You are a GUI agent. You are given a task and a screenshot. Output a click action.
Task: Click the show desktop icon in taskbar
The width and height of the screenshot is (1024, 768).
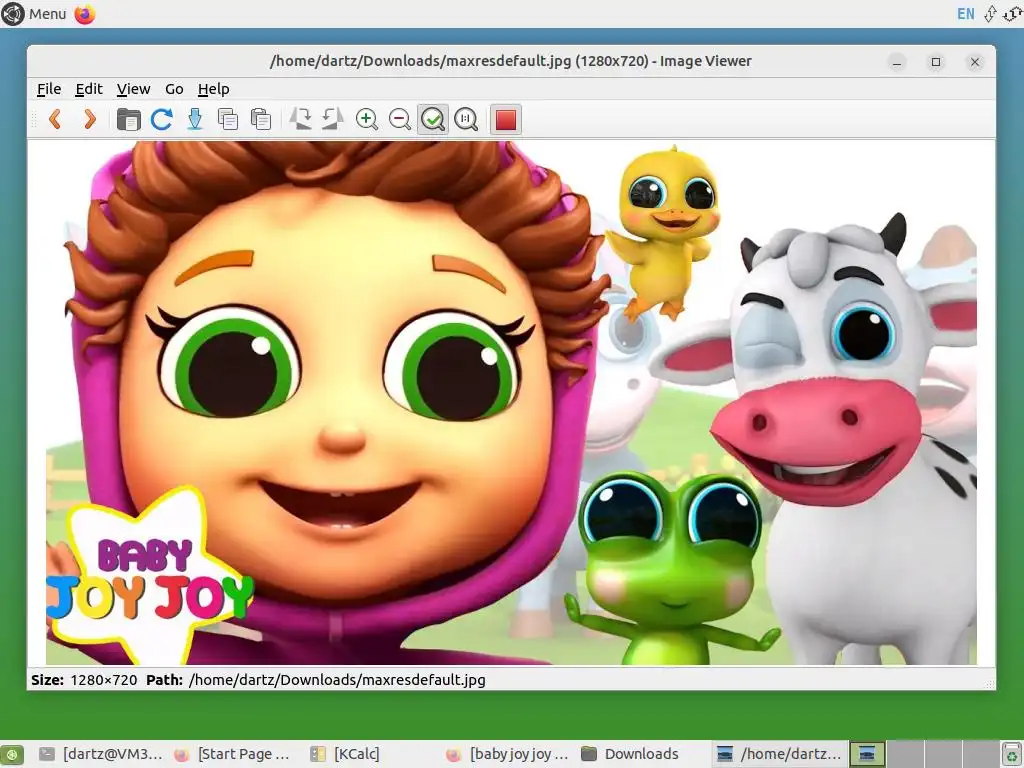pos(12,754)
